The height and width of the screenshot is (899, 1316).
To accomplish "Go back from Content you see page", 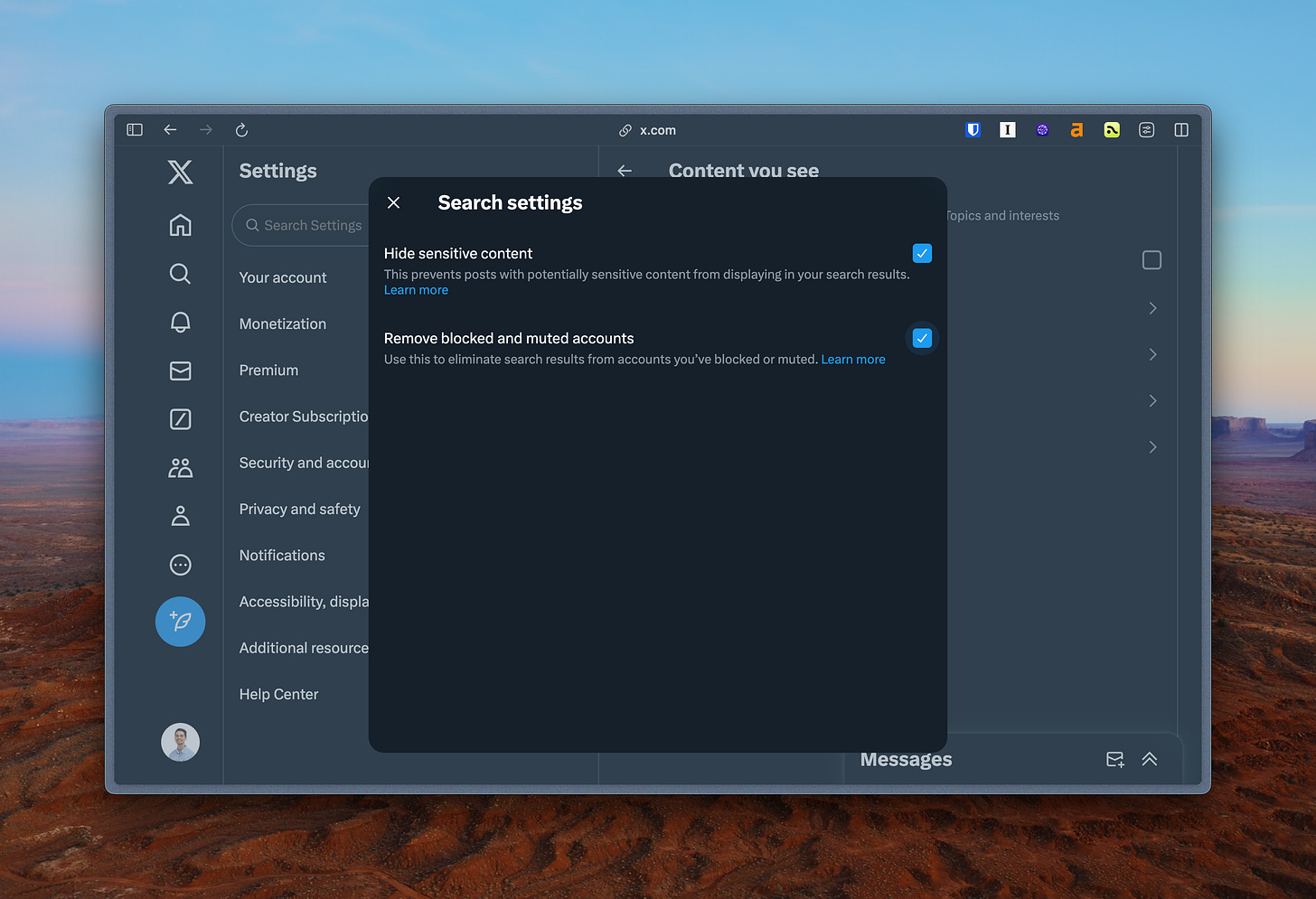I will (x=625, y=171).
